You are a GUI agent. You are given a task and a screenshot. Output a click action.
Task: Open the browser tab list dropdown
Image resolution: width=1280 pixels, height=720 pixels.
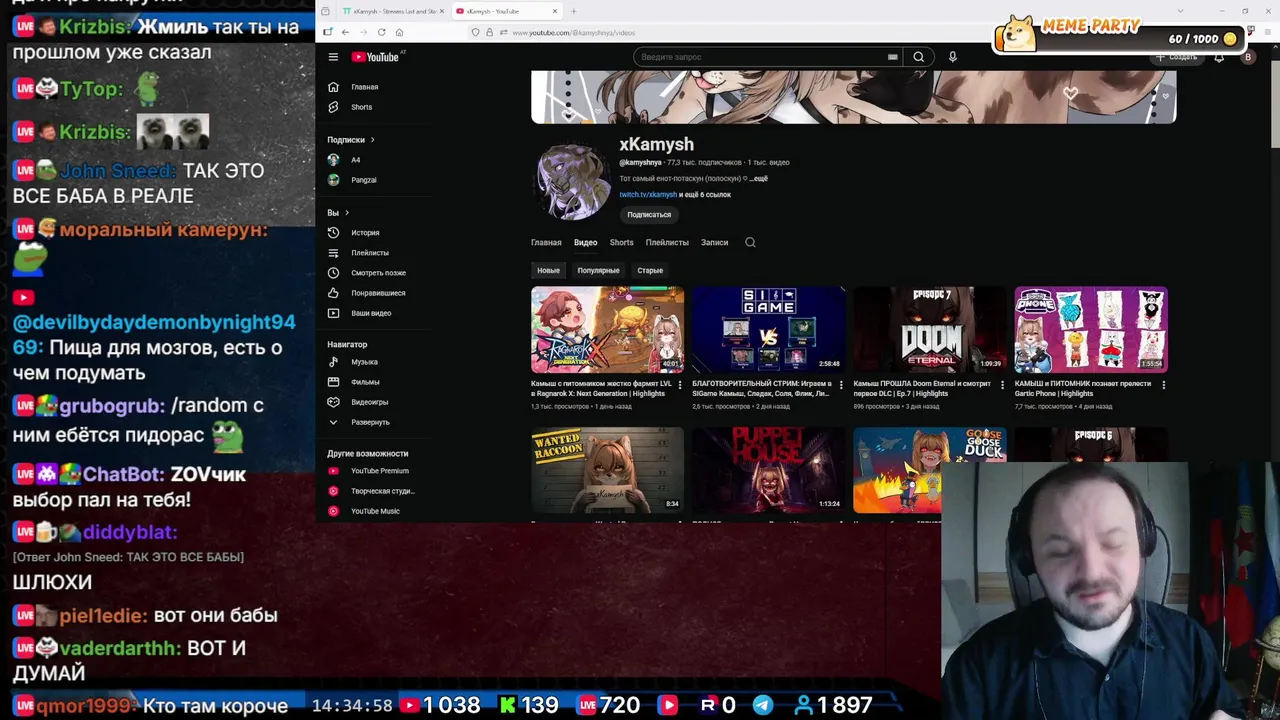(1180, 11)
